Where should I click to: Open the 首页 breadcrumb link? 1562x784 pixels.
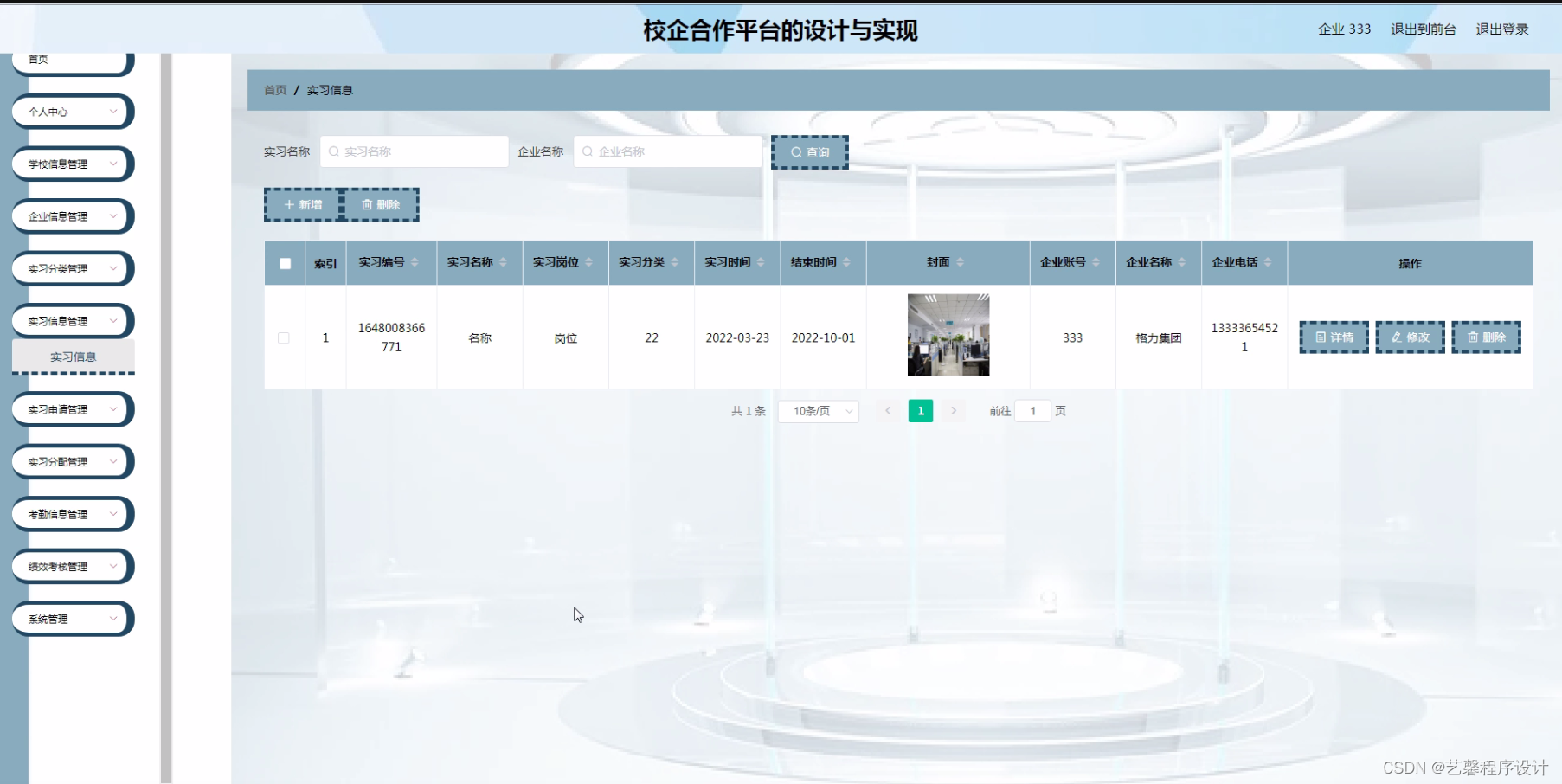point(274,89)
